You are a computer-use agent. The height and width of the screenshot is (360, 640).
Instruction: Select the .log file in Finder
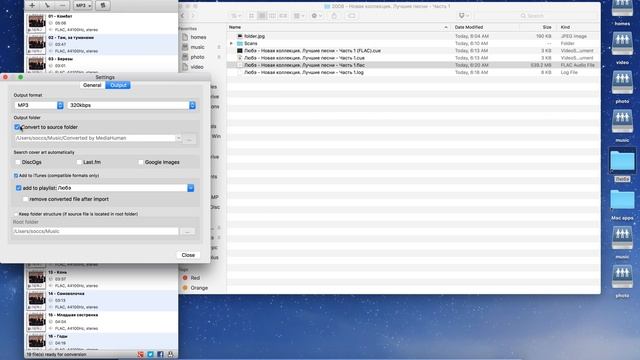coord(413,73)
